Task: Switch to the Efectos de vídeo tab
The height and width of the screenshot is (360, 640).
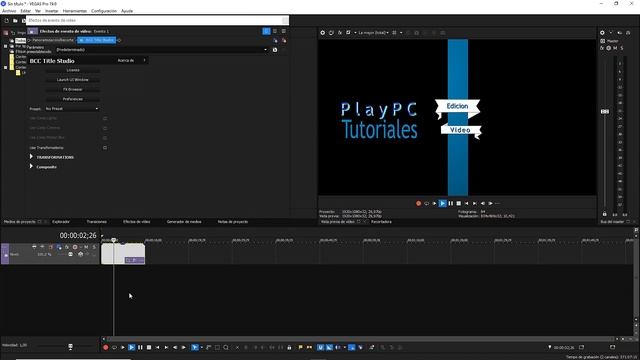Action: 137,222
